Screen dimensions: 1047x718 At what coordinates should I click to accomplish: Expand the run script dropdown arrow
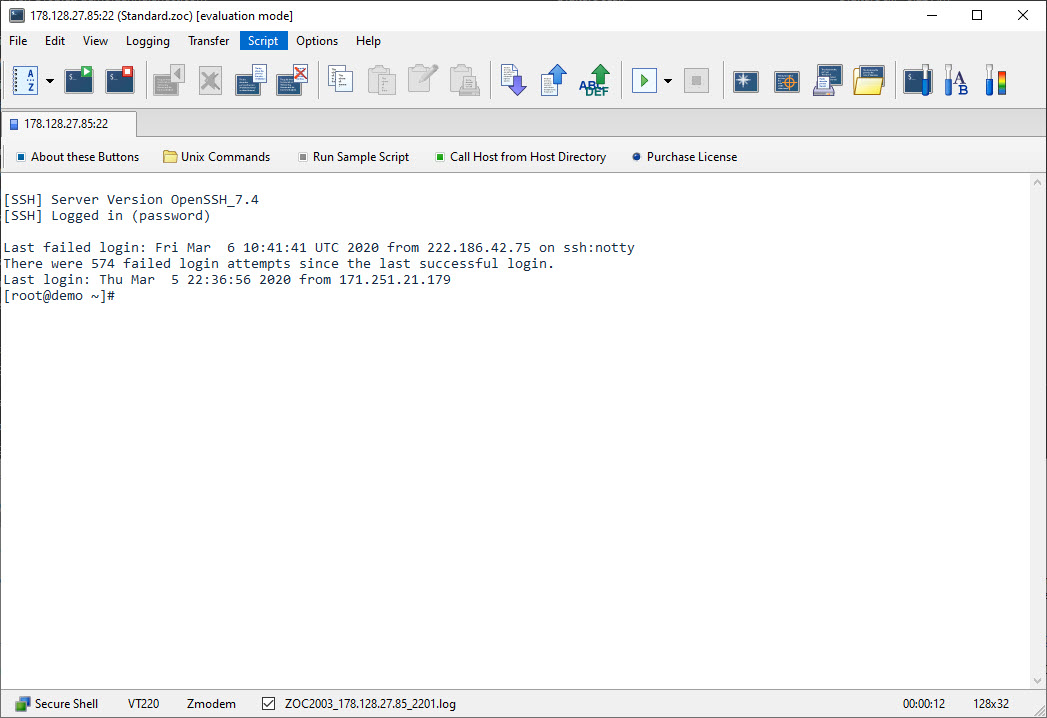tap(668, 81)
